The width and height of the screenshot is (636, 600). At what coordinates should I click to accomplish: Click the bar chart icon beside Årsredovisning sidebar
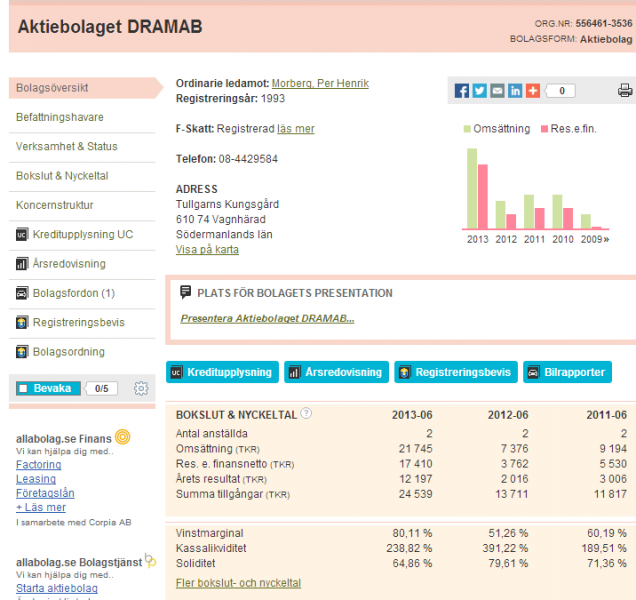tap(21, 264)
